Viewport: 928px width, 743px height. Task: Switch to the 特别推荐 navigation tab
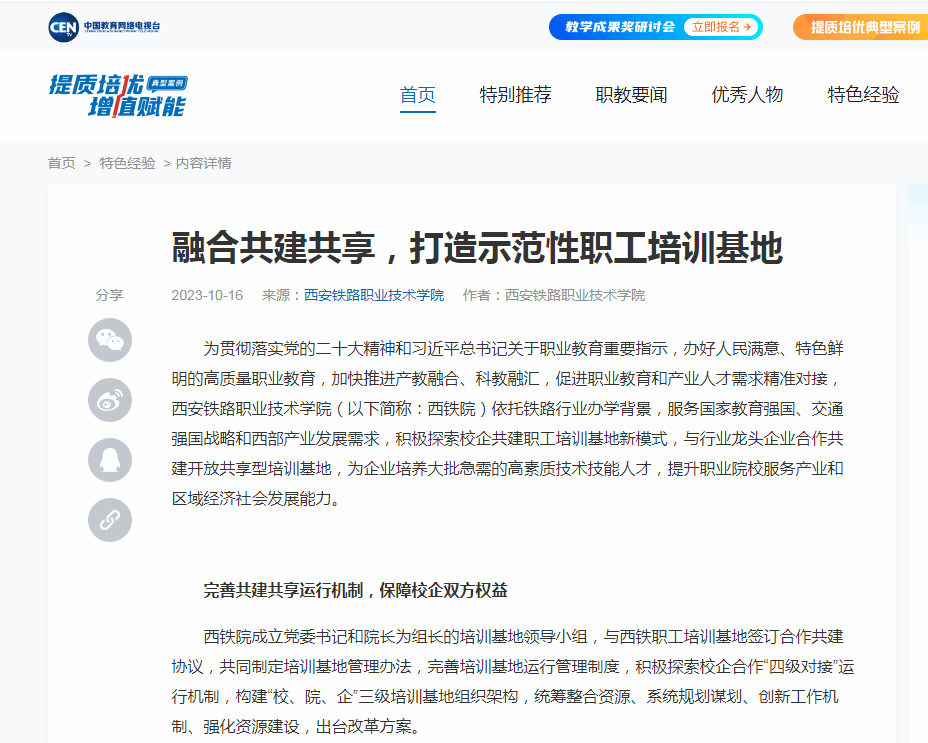[515, 95]
